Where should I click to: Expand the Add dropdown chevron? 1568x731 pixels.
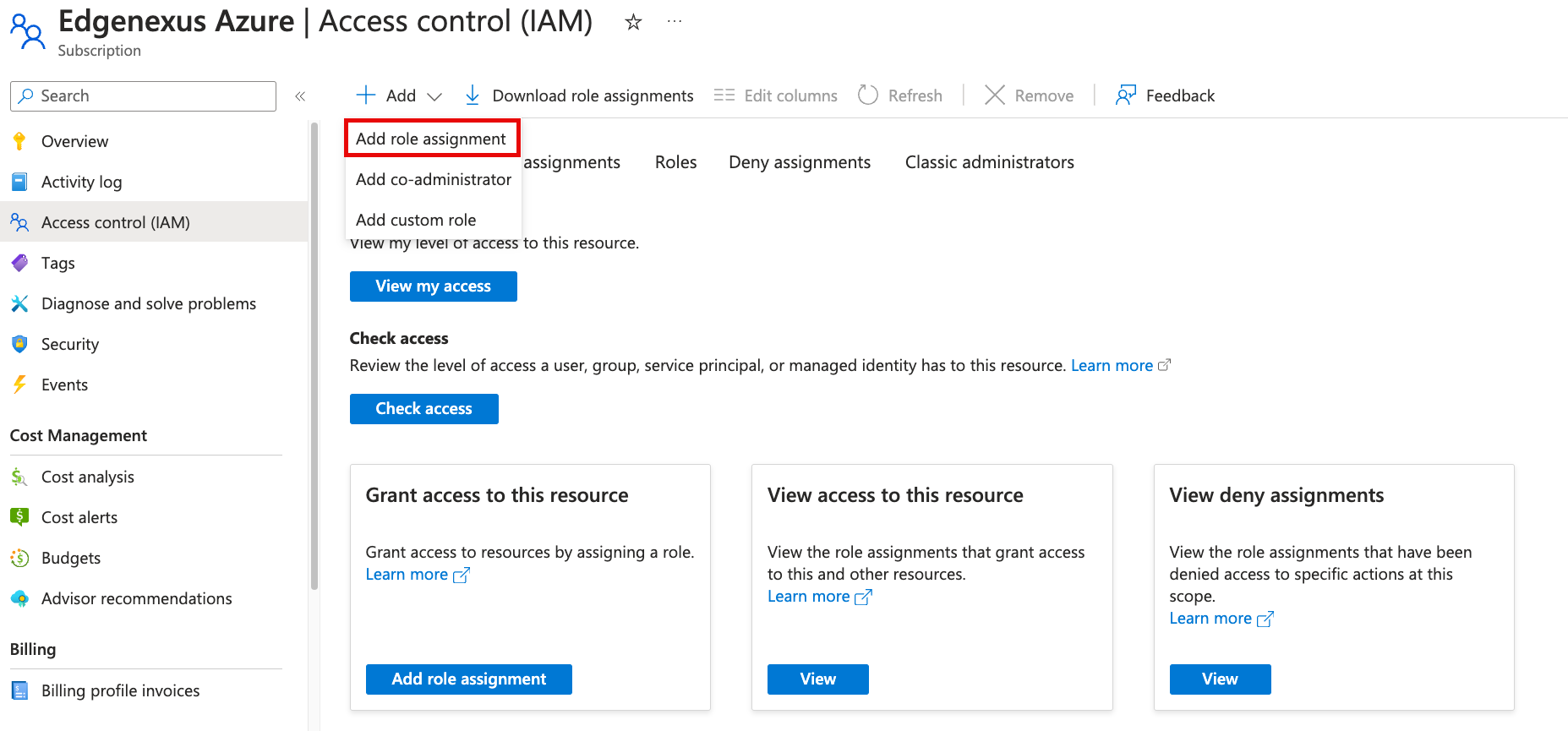[434, 96]
